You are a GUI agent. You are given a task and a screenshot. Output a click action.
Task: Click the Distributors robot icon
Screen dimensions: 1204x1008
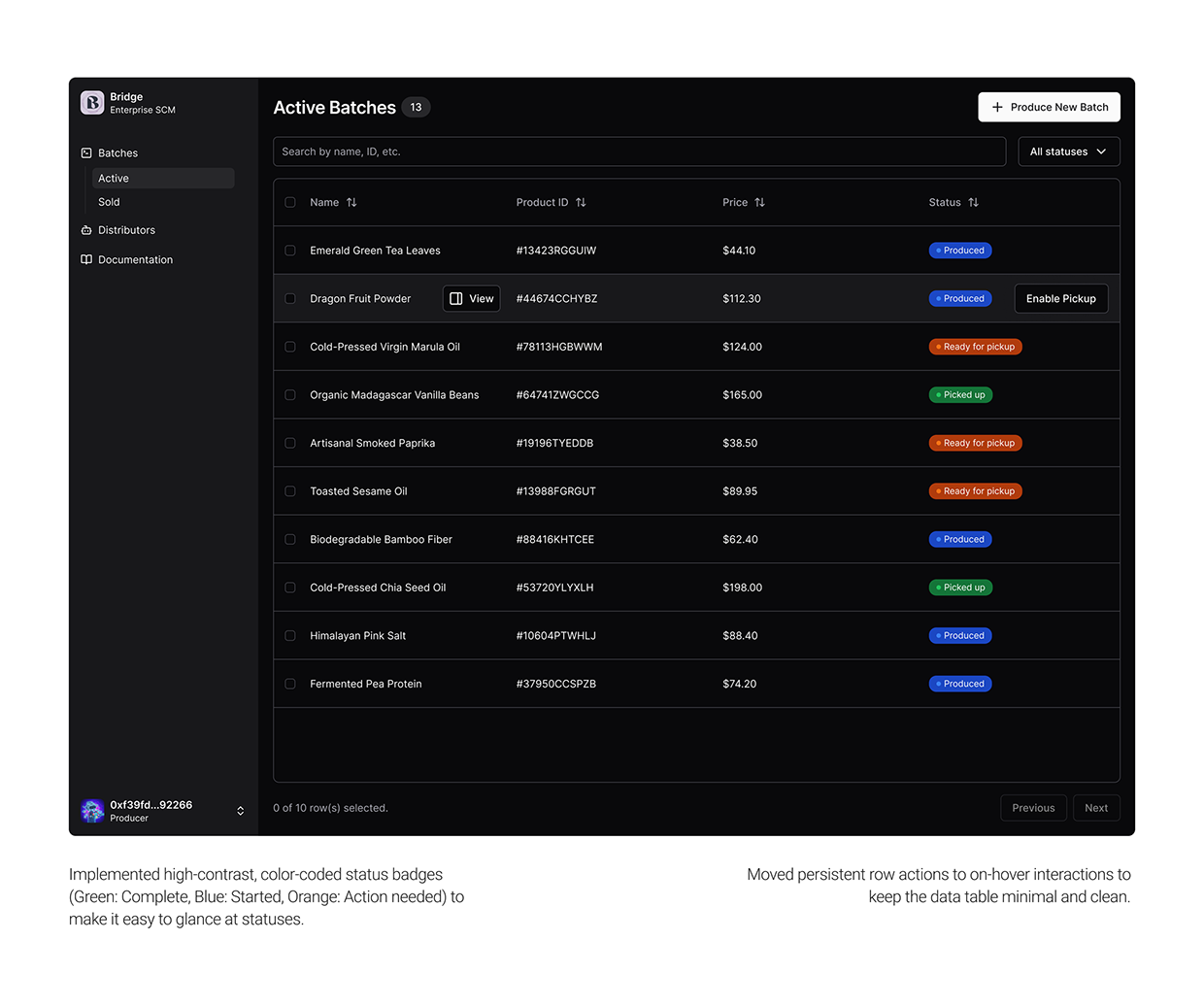tap(85, 230)
